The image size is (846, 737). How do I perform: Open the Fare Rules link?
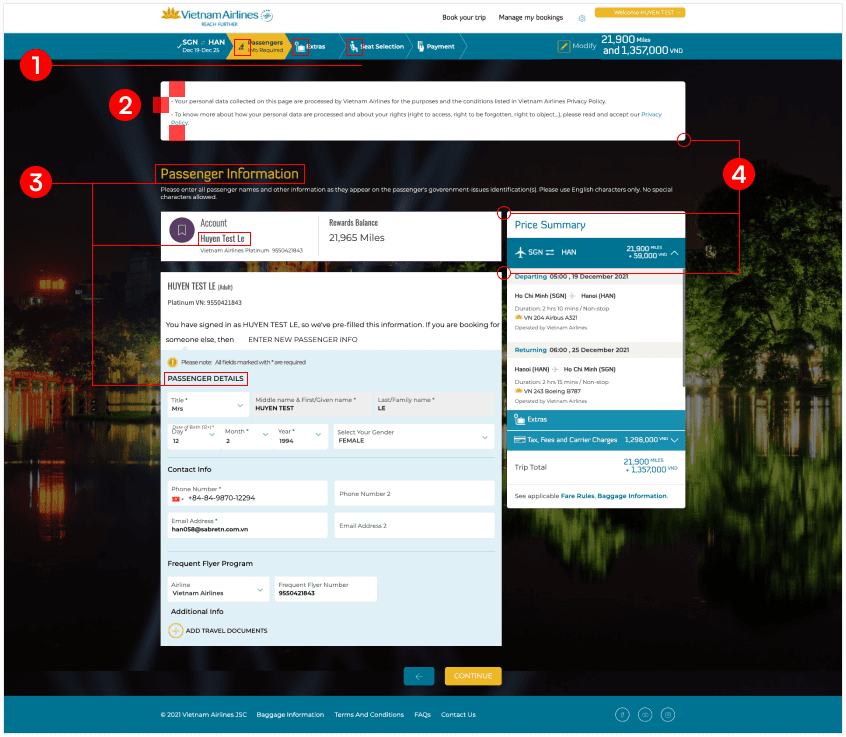coord(577,496)
